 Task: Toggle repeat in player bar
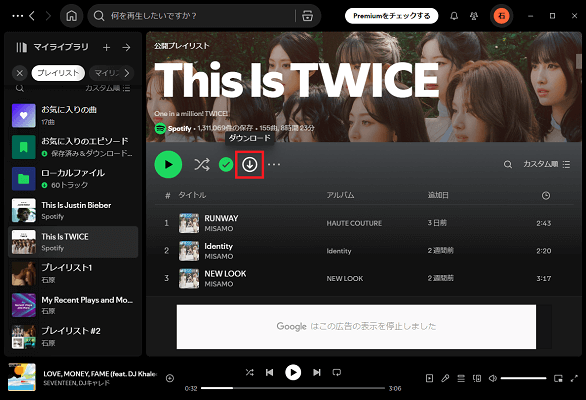(x=337, y=372)
